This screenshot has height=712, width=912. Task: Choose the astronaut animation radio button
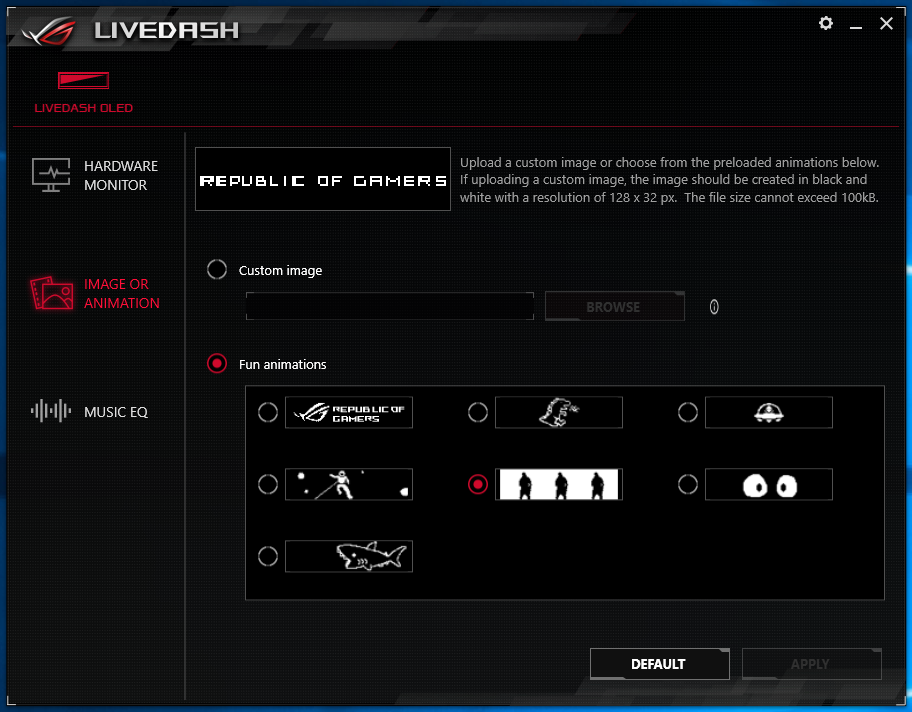tap(268, 484)
